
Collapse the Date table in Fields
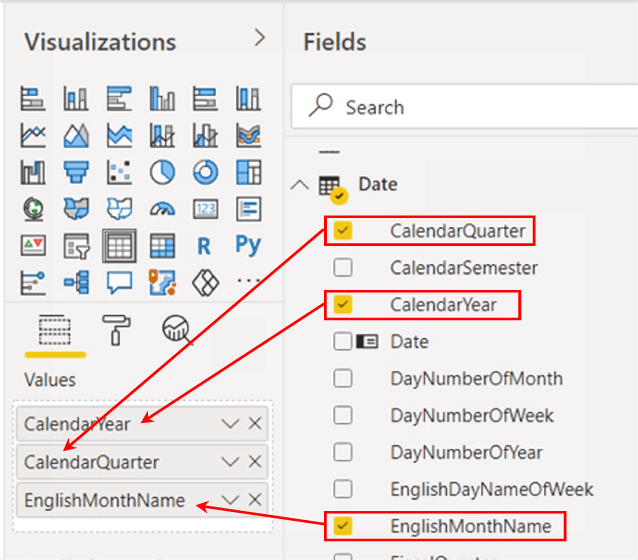click(297, 185)
